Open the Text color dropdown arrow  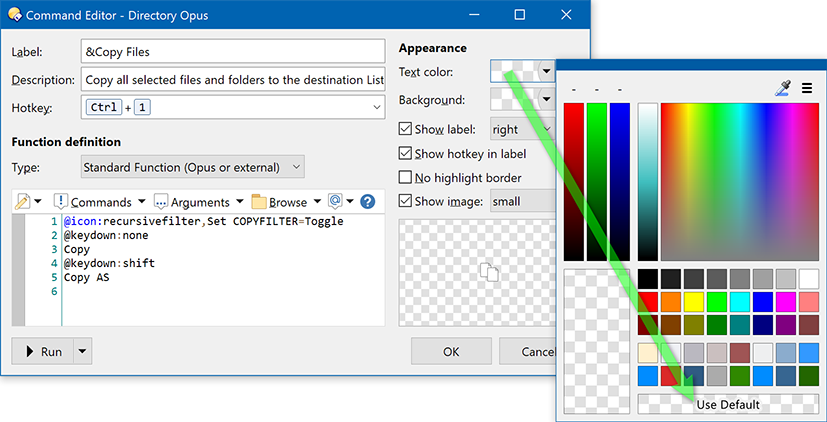(546, 71)
